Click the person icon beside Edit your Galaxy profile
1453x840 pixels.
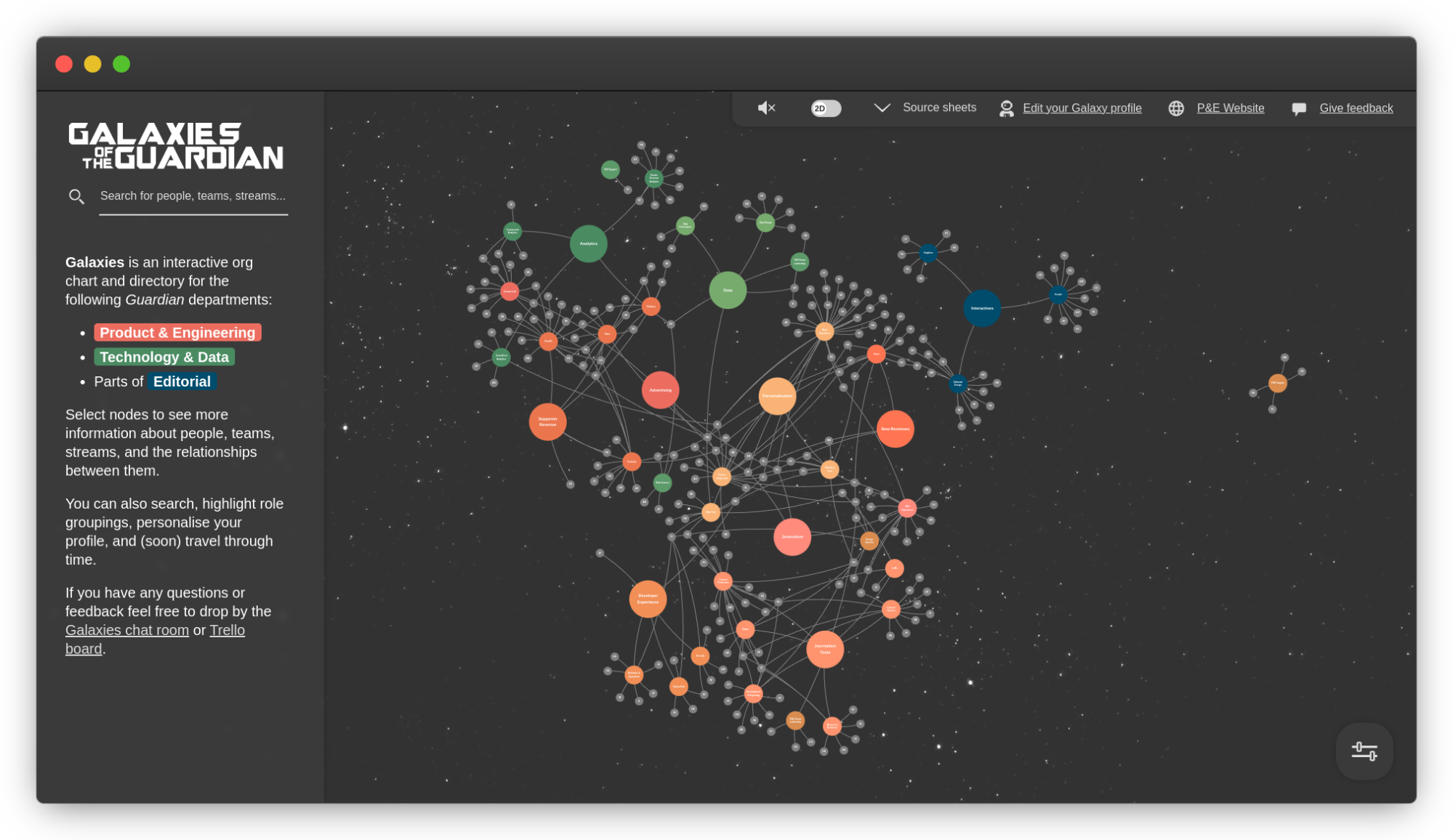click(x=1006, y=108)
